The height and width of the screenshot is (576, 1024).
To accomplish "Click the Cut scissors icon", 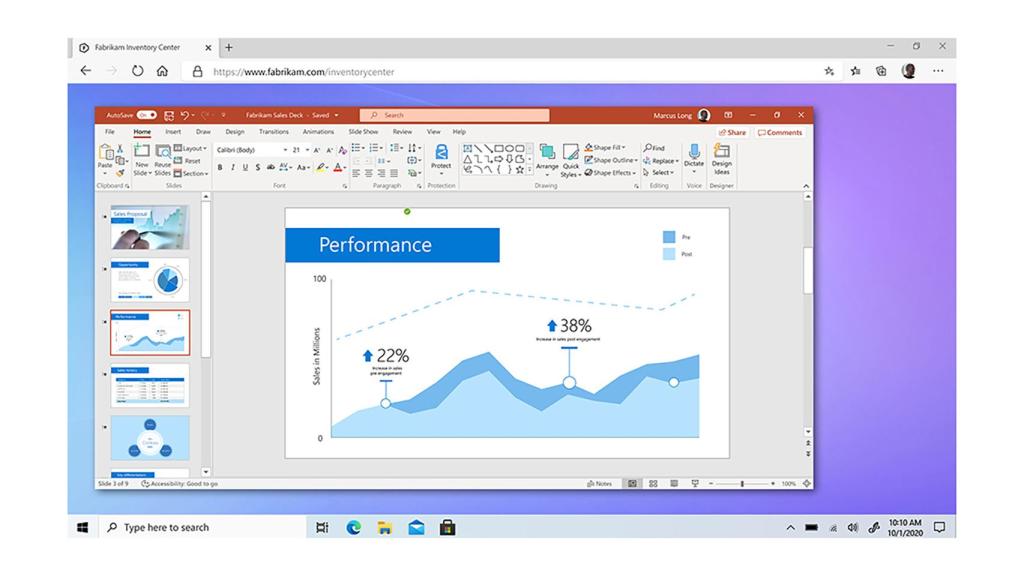I will coord(120,149).
